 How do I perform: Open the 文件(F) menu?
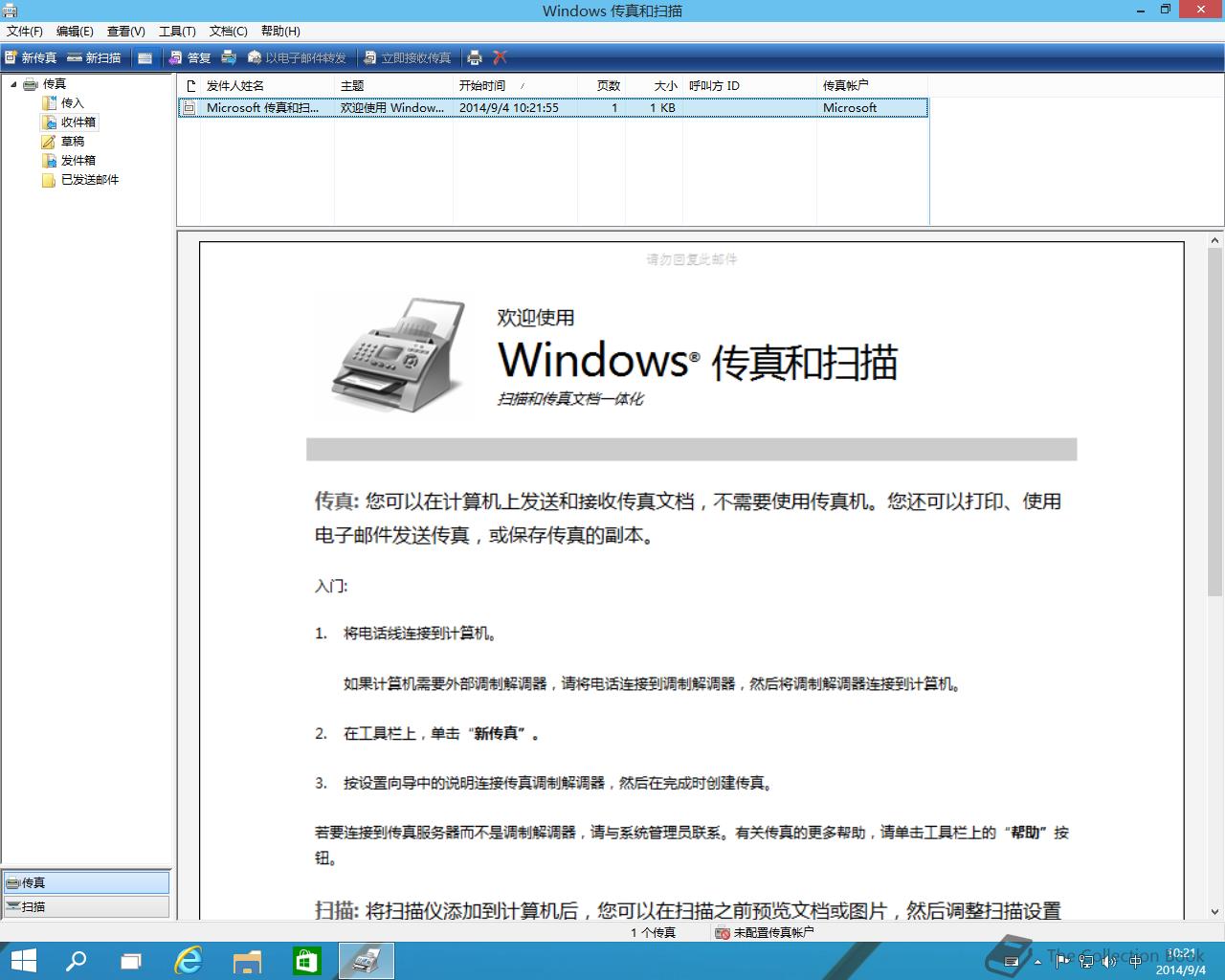click(x=25, y=32)
